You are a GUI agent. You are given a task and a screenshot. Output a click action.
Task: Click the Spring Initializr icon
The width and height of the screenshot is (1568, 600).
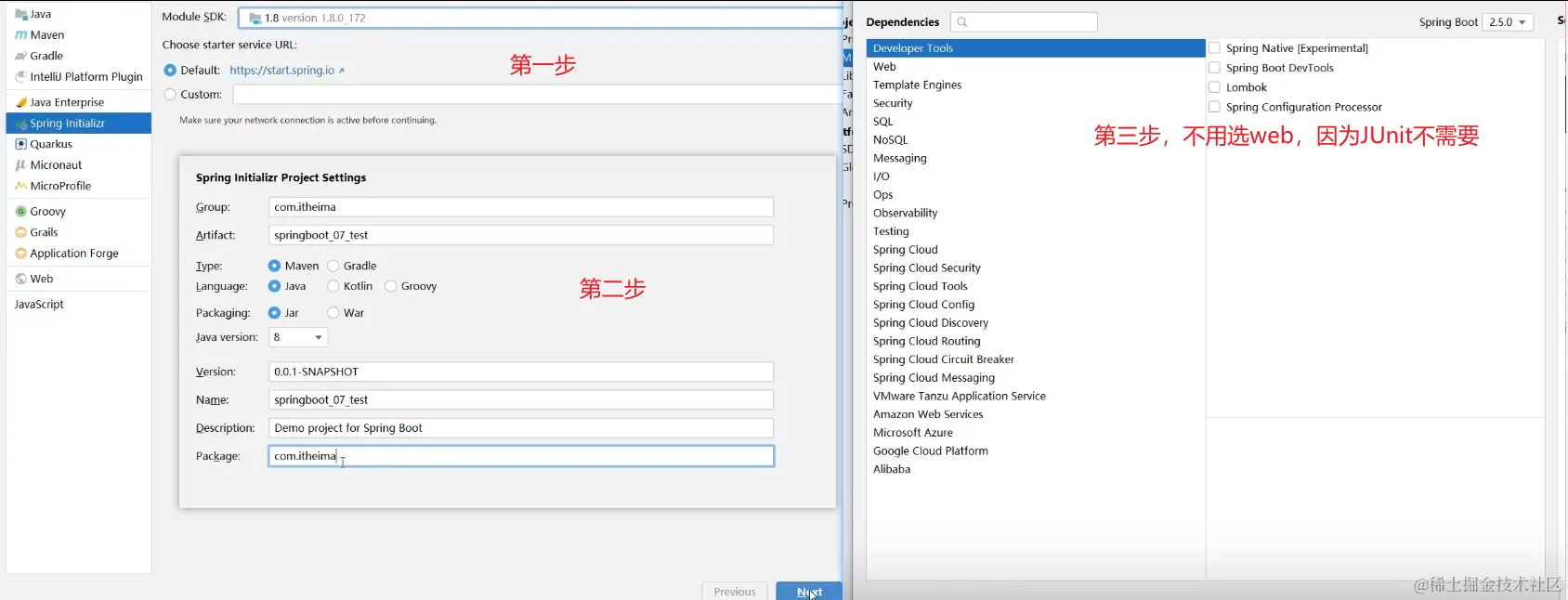pyautogui.click(x=20, y=124)
